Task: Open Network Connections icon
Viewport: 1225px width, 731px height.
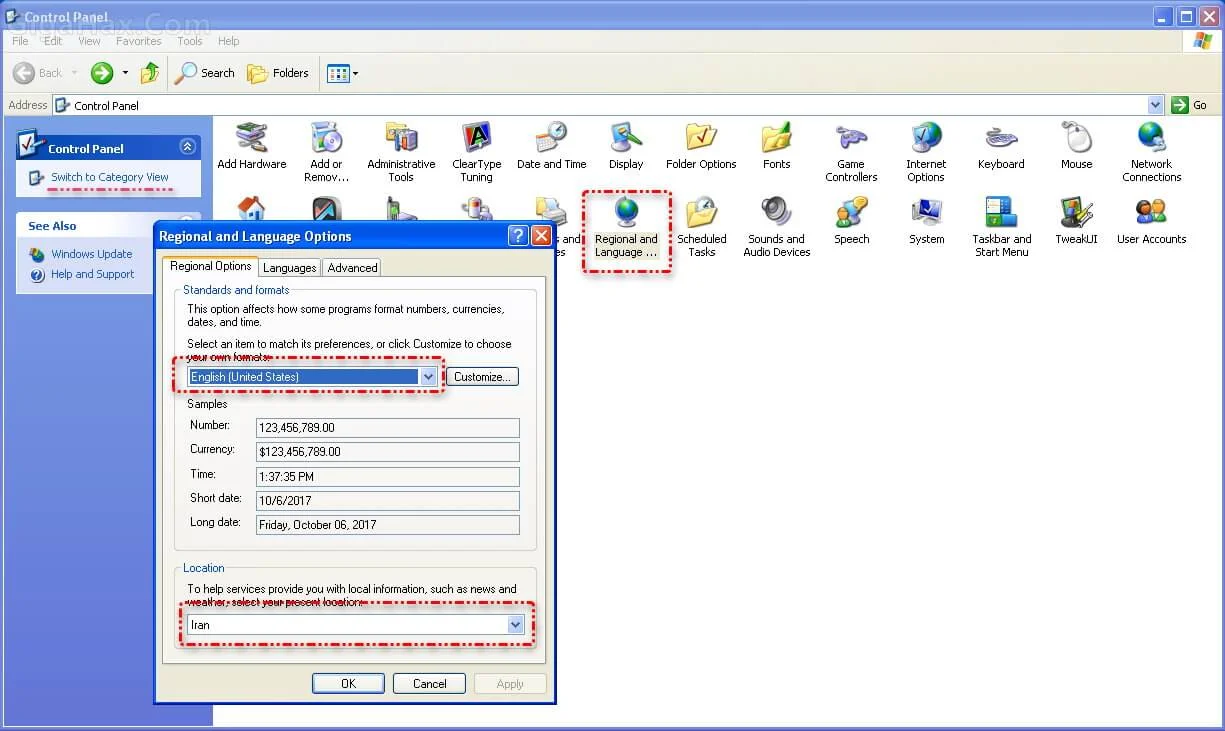Action: tap(1151, 139)
